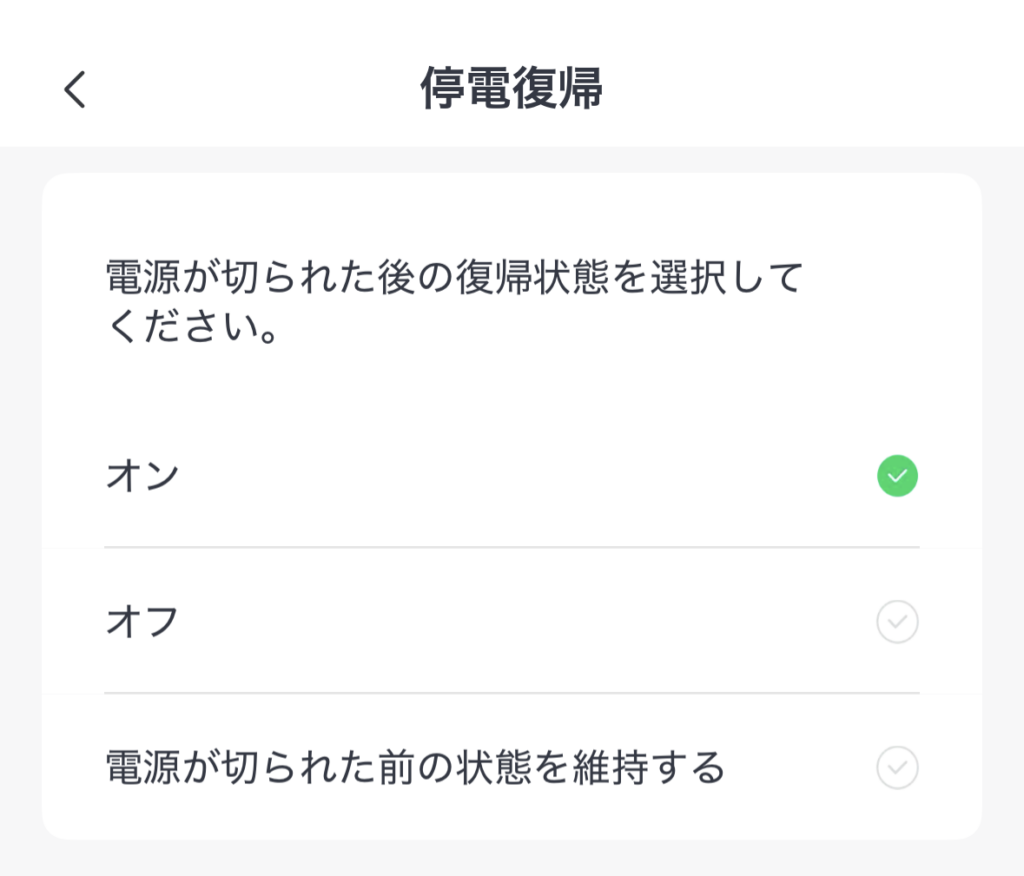Tap the back arrow to leave 停電復帰 screen
Screen dimensions: 1024x876
(72, 89)
